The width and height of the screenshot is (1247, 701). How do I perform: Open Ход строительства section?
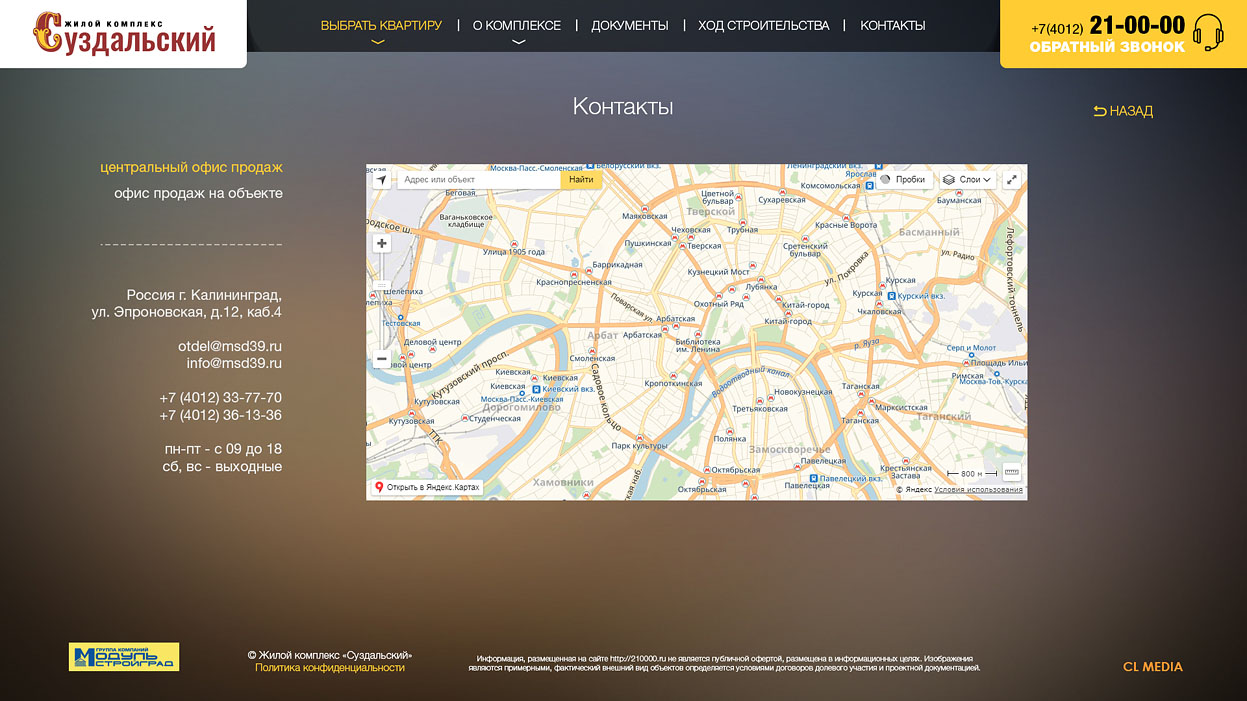tap(764, 25)
